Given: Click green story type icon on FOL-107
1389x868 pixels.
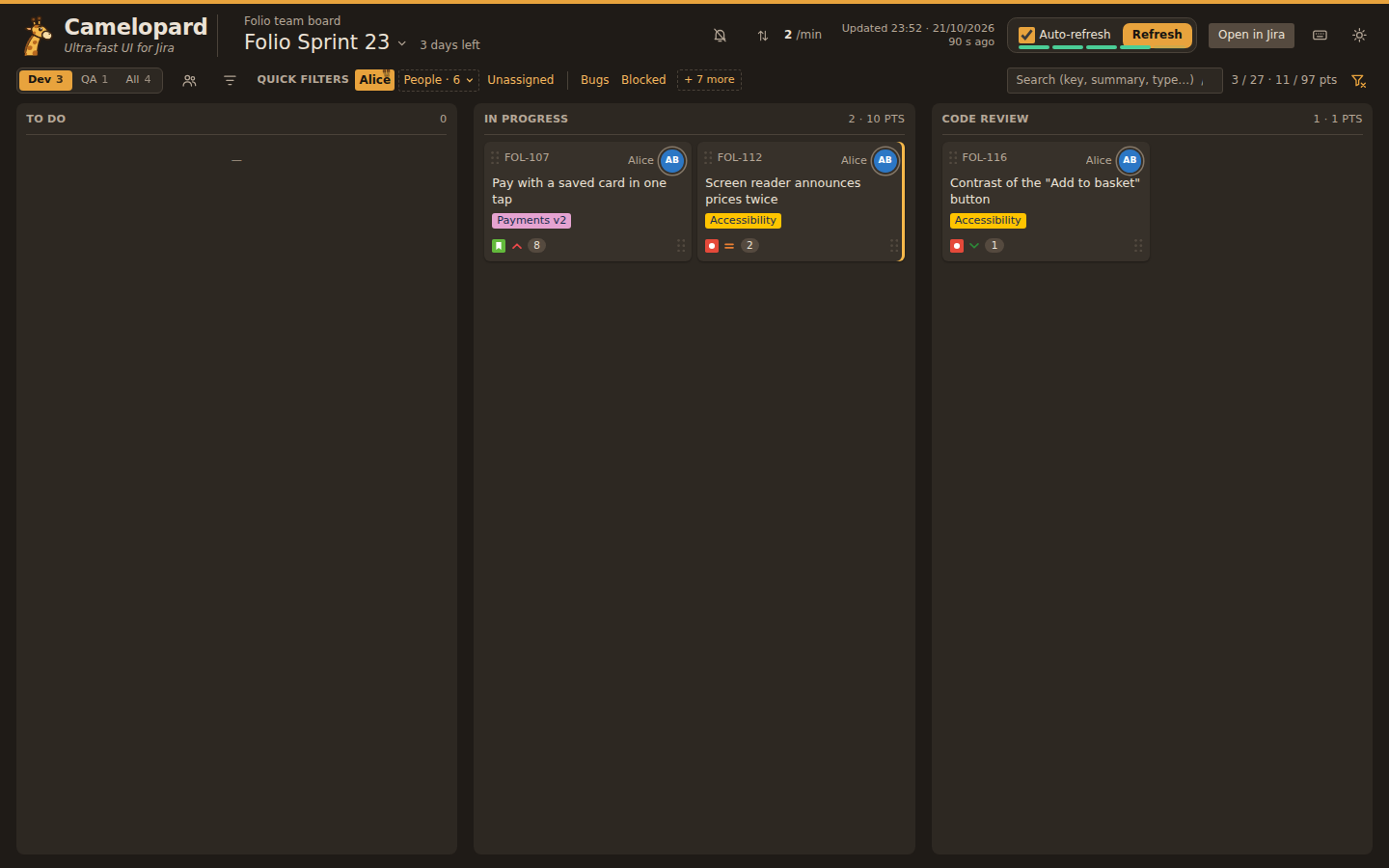Looking at the screenshot, I should (x=499, y=246).
